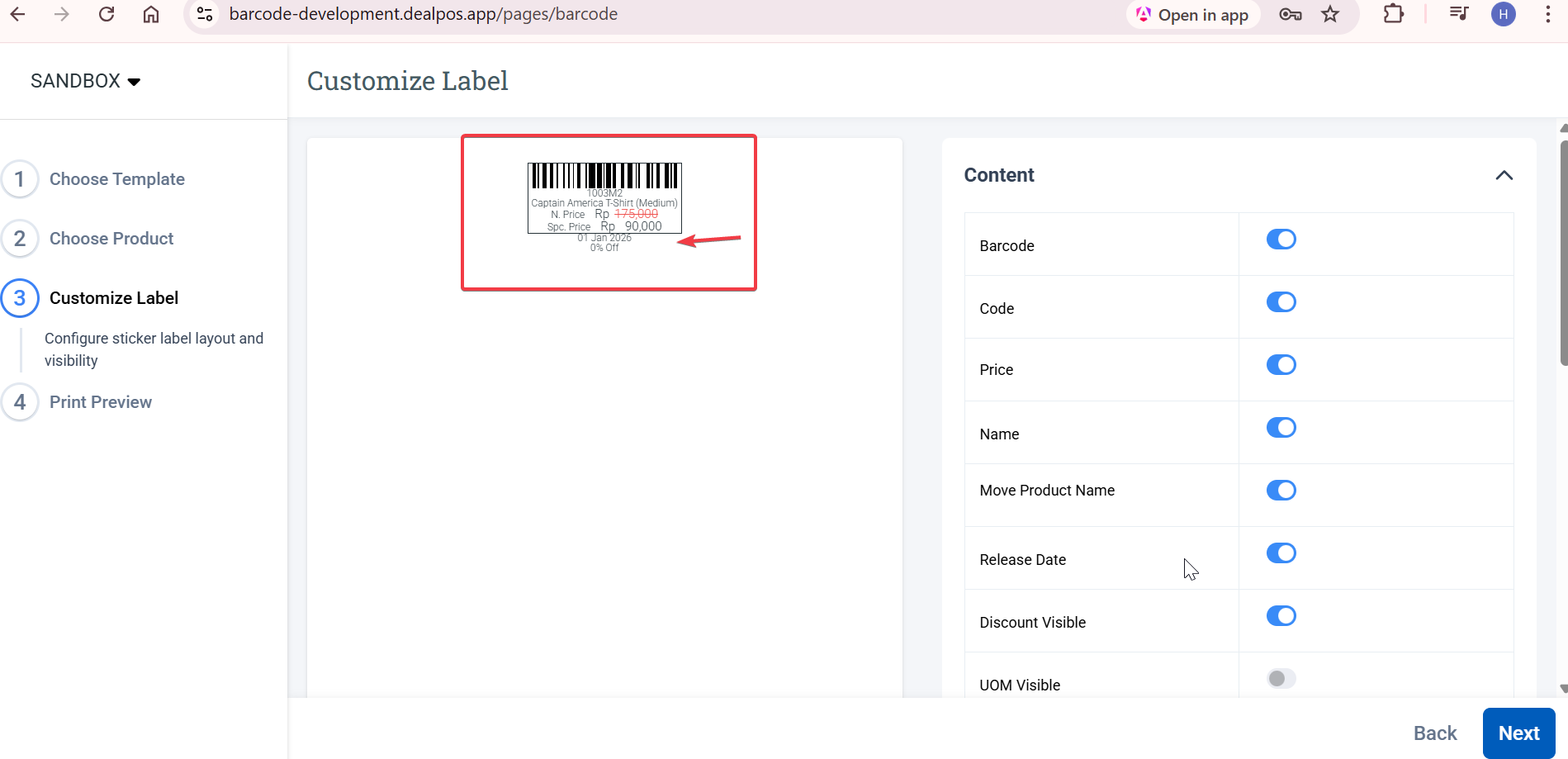
Task: Open the browser extensions menu
Action: pos(1394,14)
